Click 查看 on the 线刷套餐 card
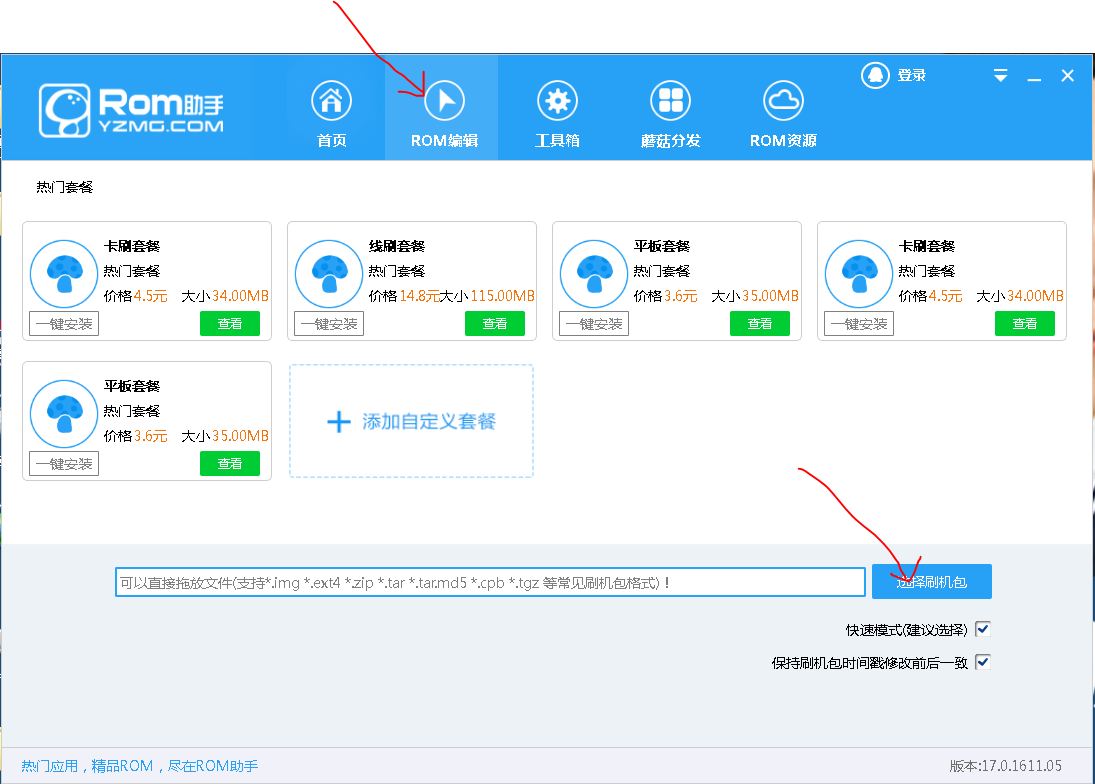Viewport: 1095px width, 784px height. pos(494,323)
